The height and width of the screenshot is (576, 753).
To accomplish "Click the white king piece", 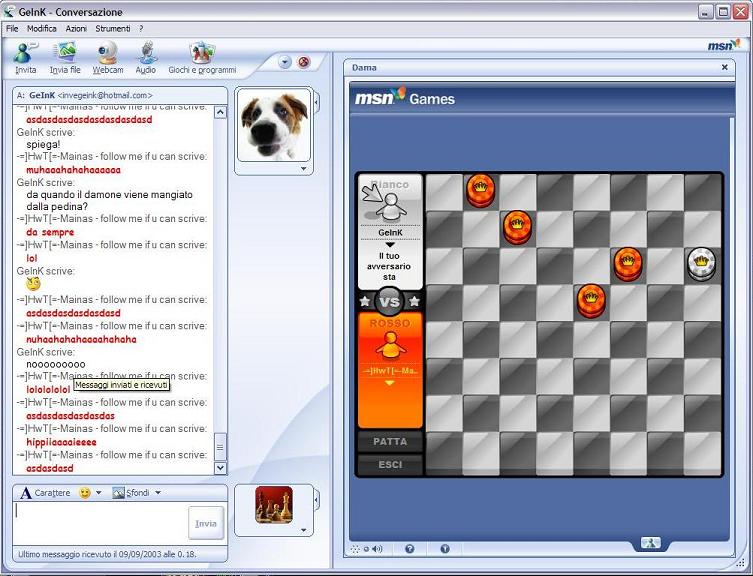I will [702, 264].
